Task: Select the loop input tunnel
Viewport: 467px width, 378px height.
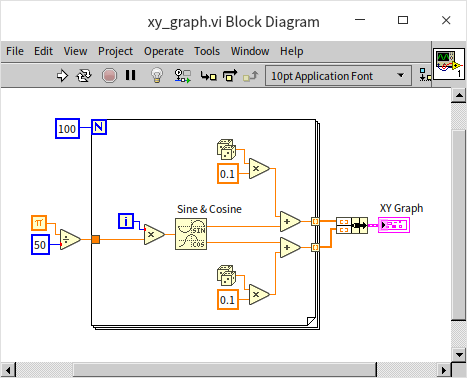Action: (96, 239)
